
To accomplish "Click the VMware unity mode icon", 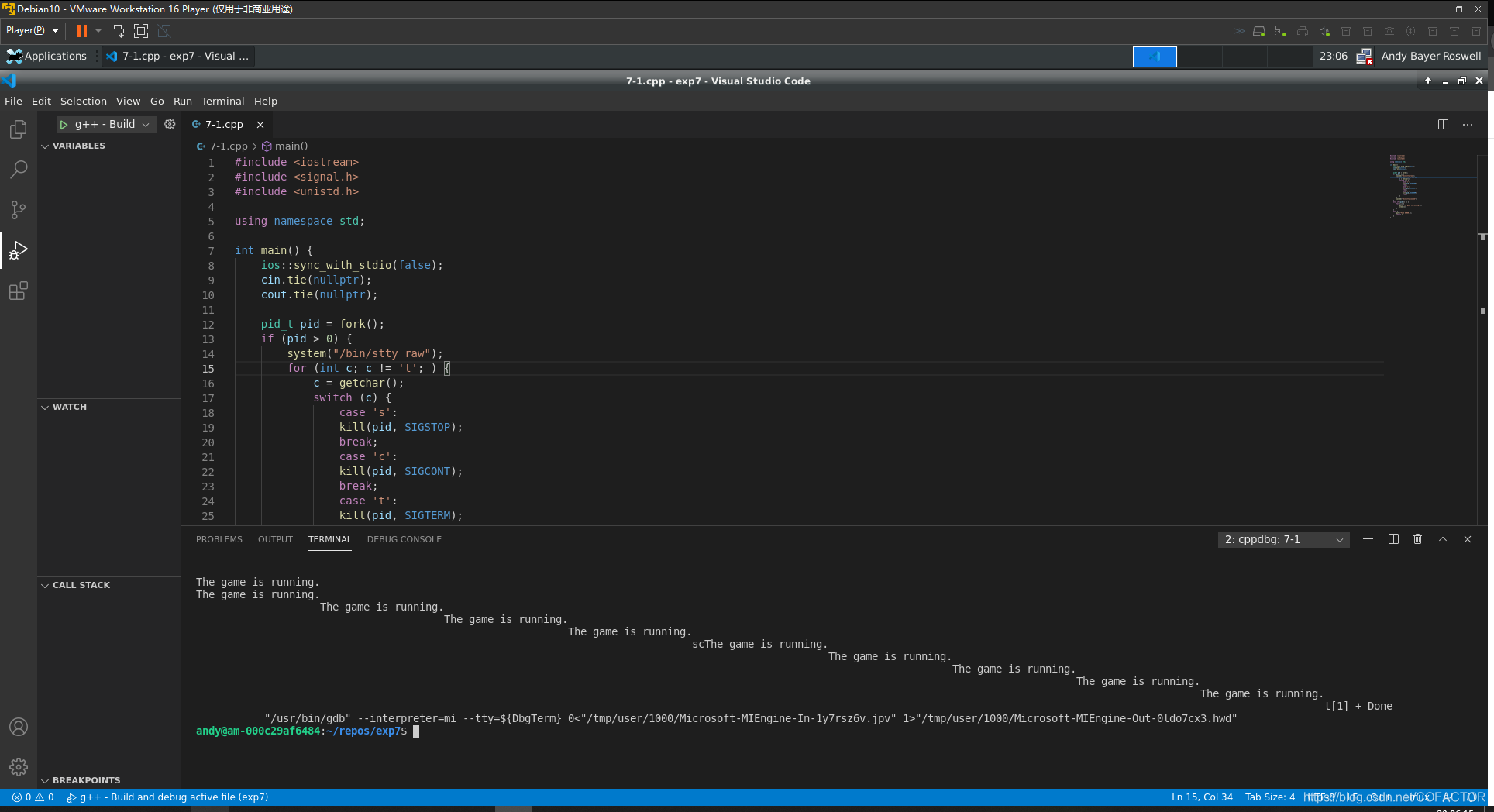I will point(164,31).
